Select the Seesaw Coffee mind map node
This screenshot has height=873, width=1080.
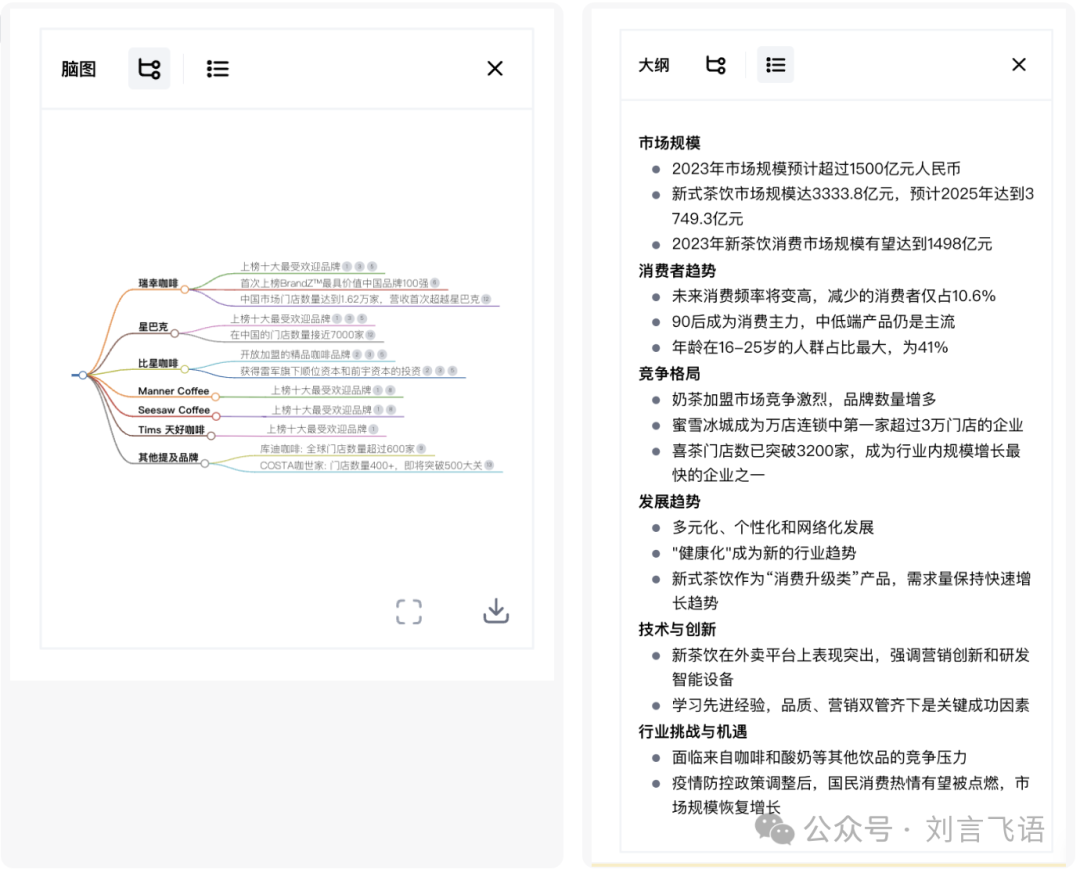[x=174, y=410]
